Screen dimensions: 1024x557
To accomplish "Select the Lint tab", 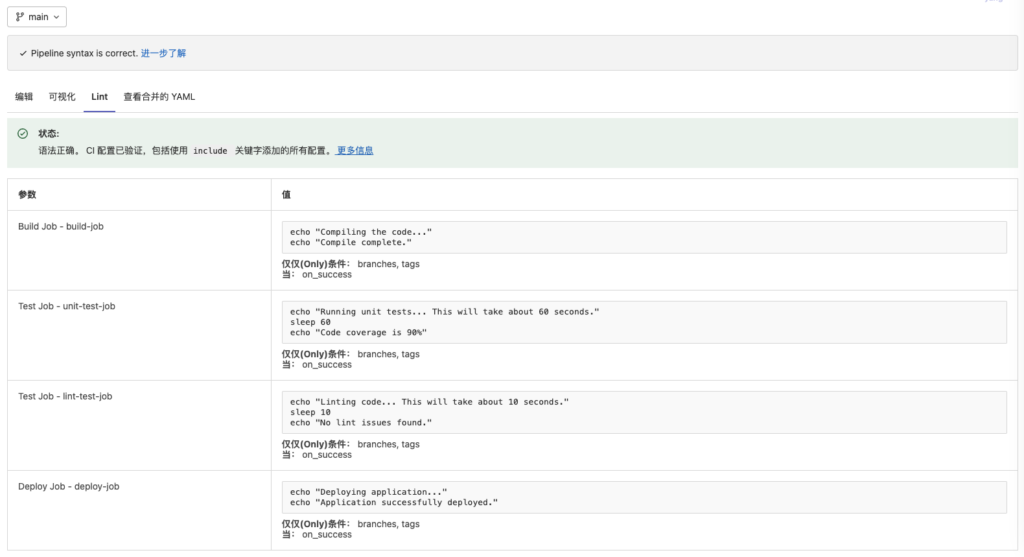I will (99, 97).
